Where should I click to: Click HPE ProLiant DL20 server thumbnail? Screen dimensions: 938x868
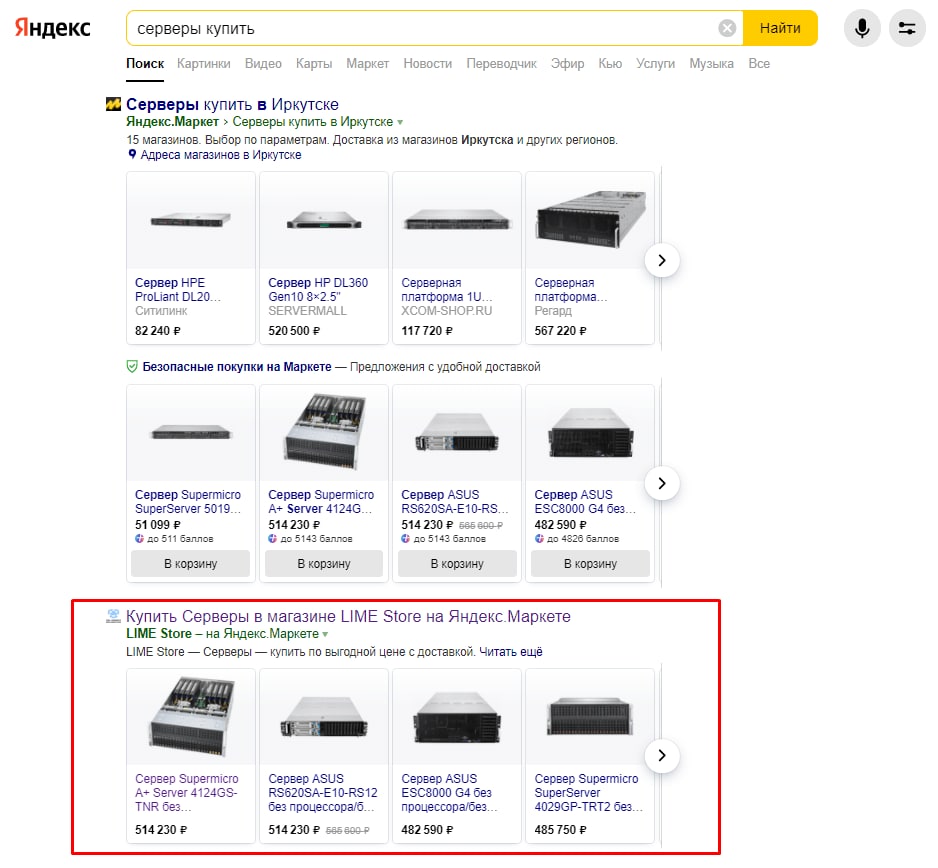(191, 220)
